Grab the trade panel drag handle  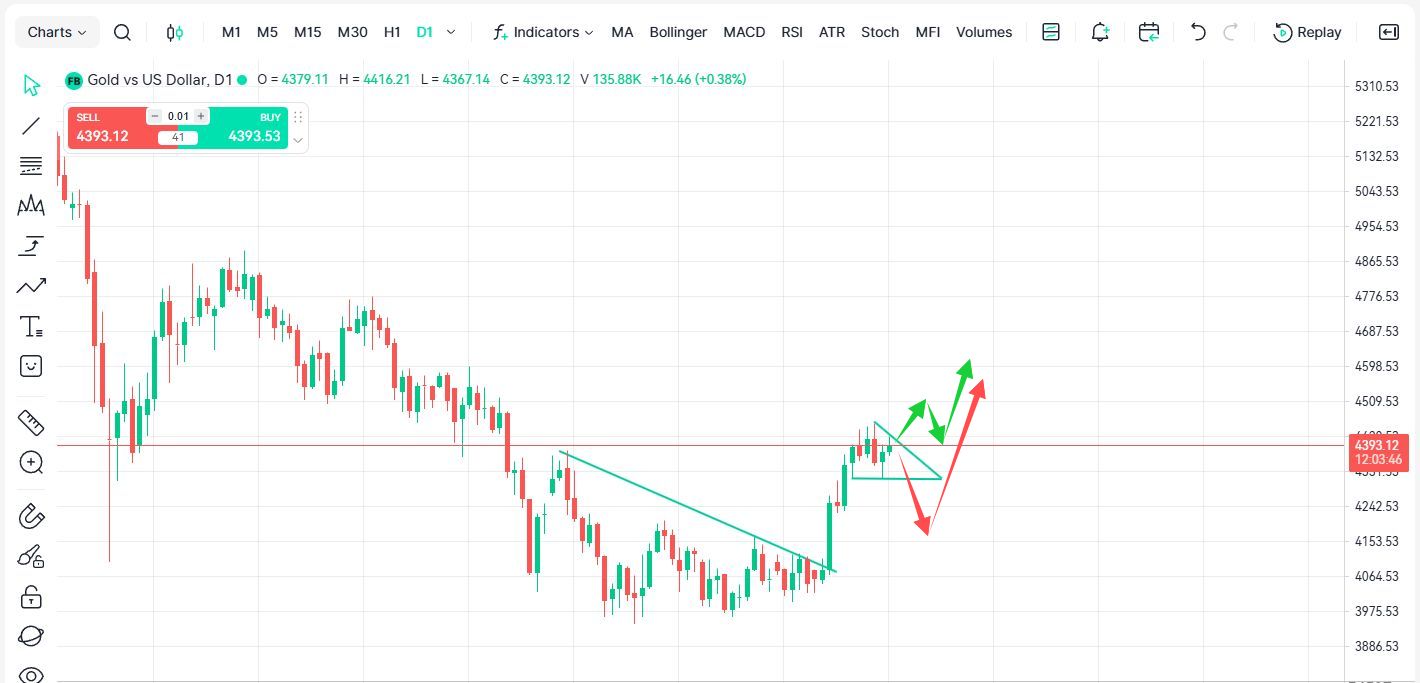[x=297, y=117]
